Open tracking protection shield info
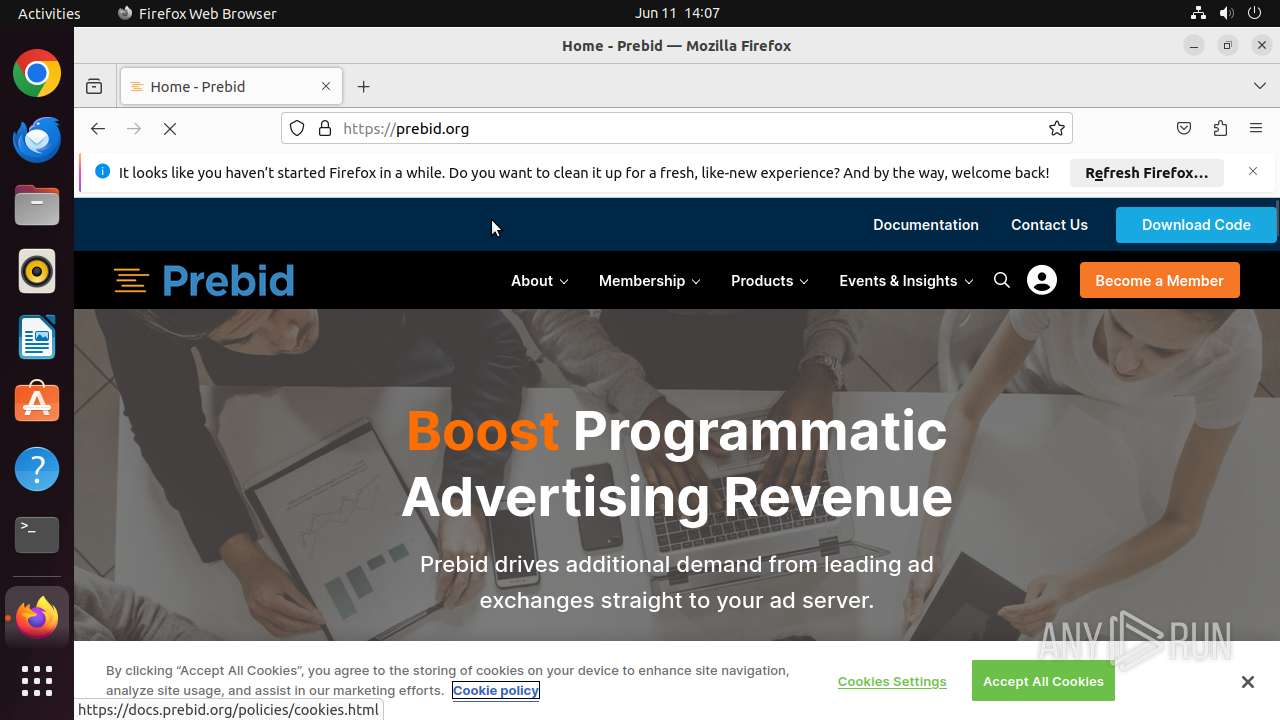The width and height of the screenshot is (1280, 720). [297, 128]
